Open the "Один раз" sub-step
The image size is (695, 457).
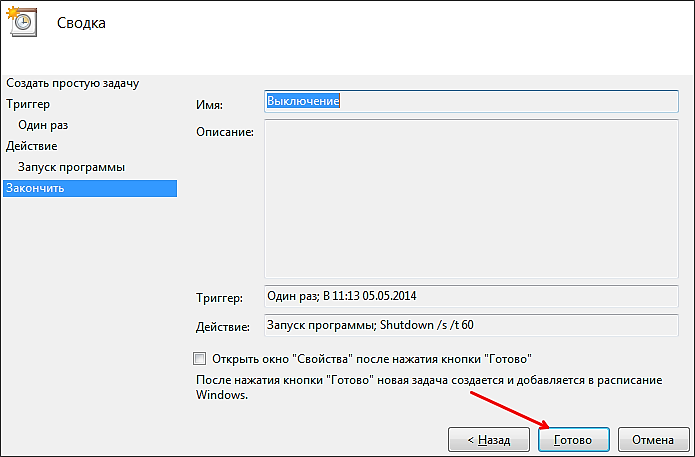43,125
